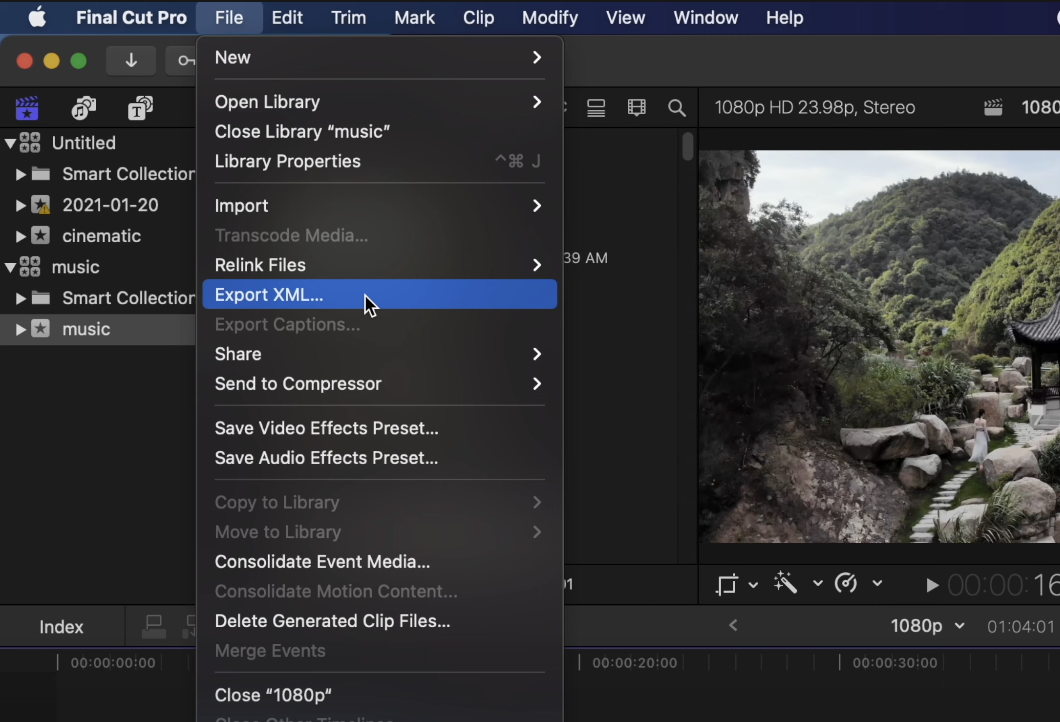Open enhancements dropdown chevron

pos(817,583)
